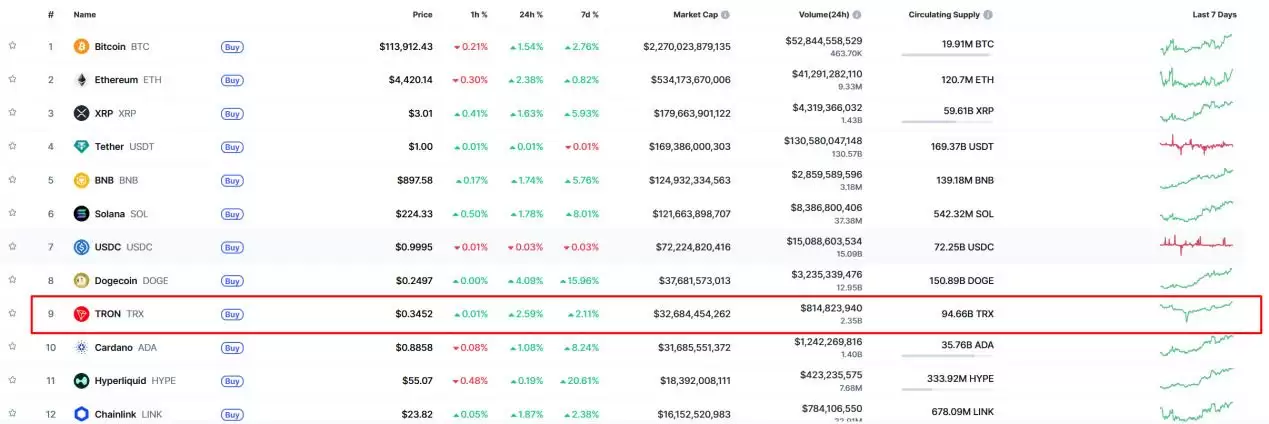Toggle the watchlist star for Cardano

[13, 348]
